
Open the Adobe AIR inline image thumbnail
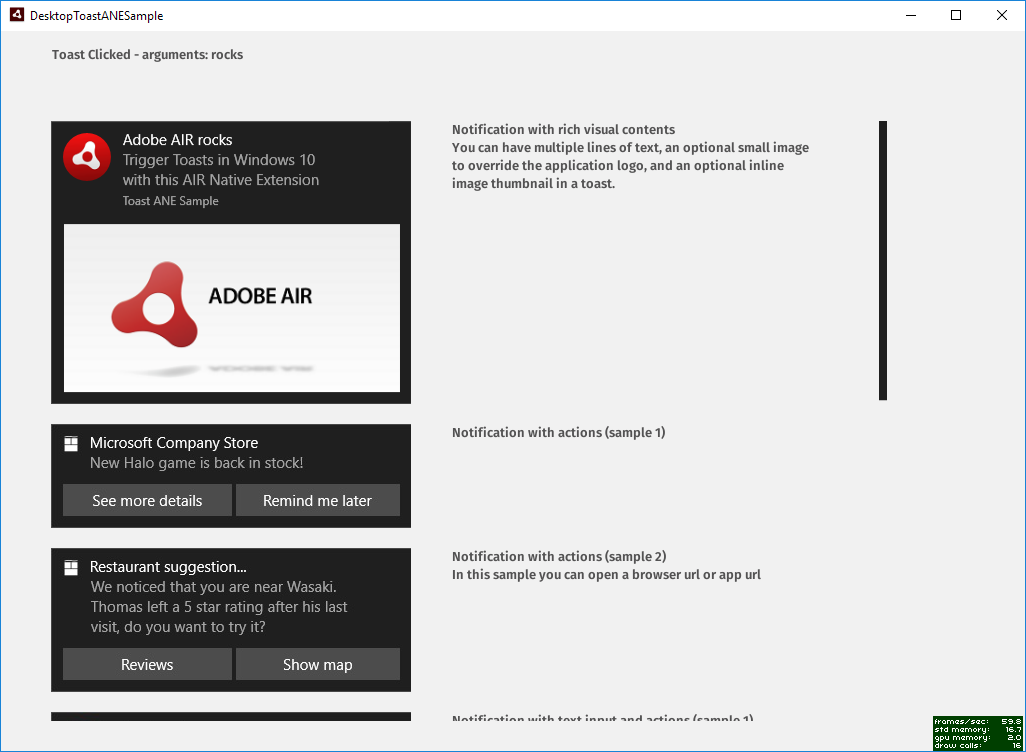pyautogui.click(x=232, y=308)
